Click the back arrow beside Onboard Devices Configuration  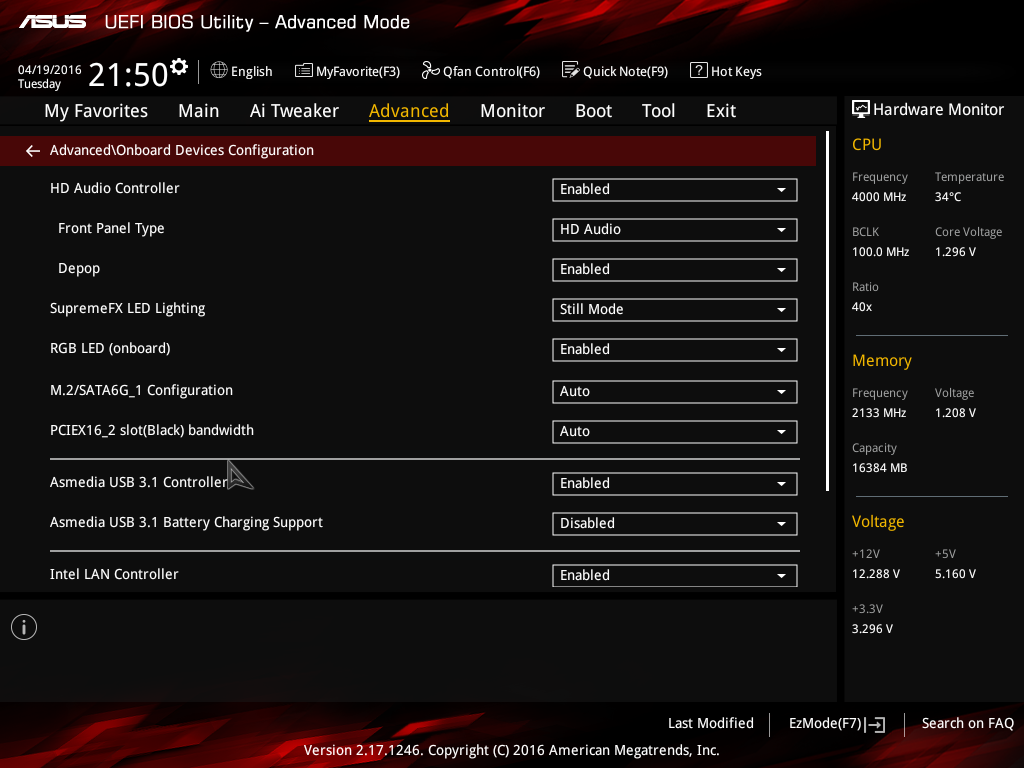(33, 151)
